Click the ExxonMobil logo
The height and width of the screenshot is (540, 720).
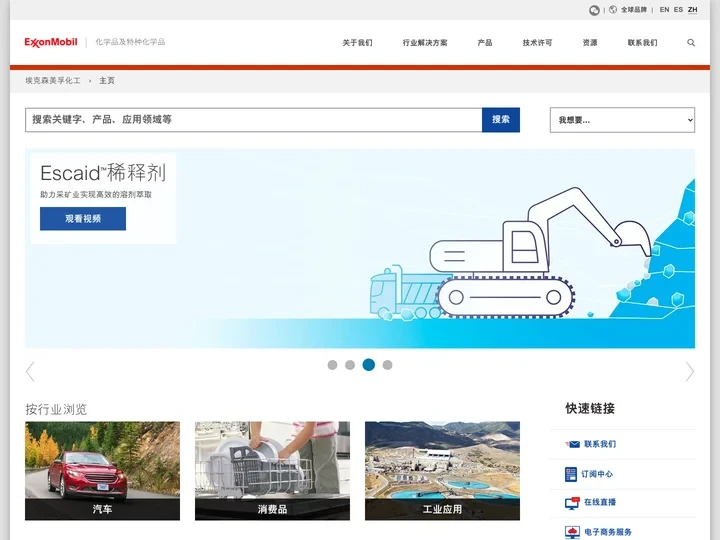(x=51, y=42)
